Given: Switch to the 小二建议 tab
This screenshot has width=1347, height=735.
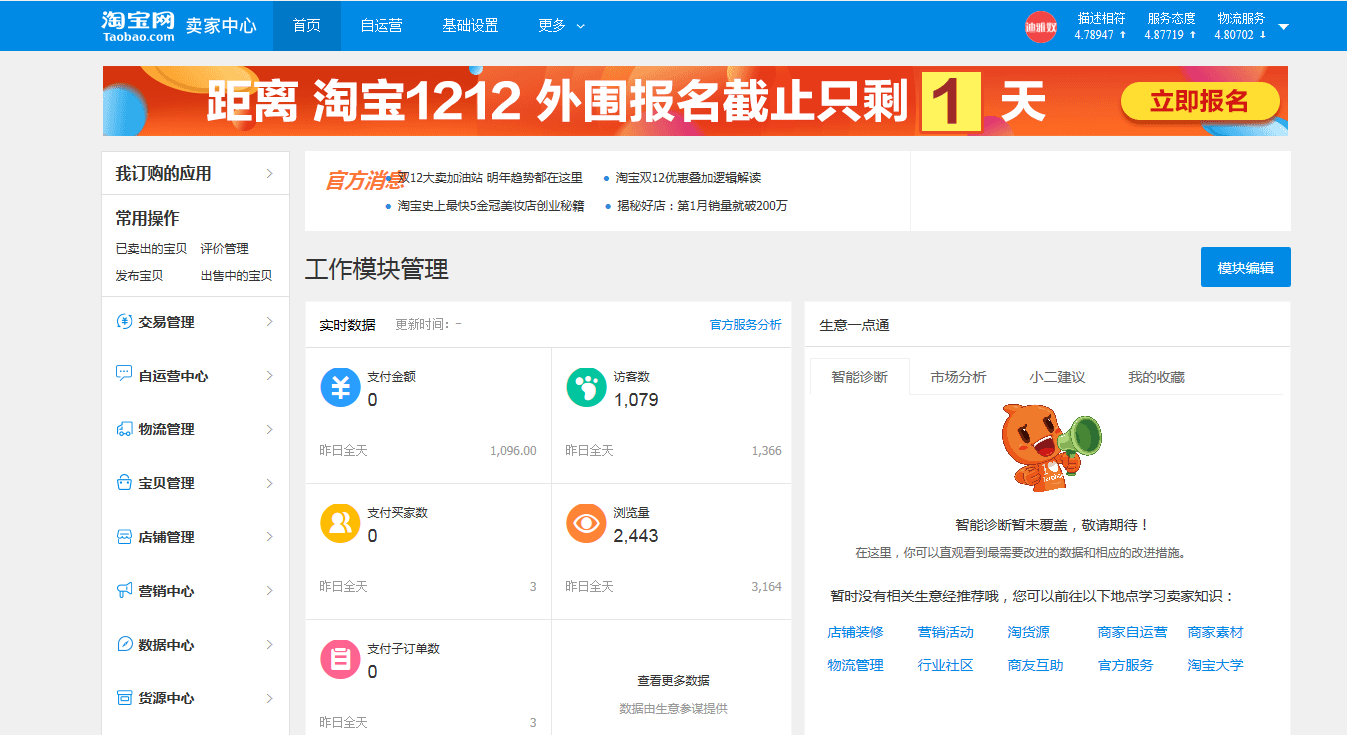Looking at the screenshot, I should (x=1057, y=377).
